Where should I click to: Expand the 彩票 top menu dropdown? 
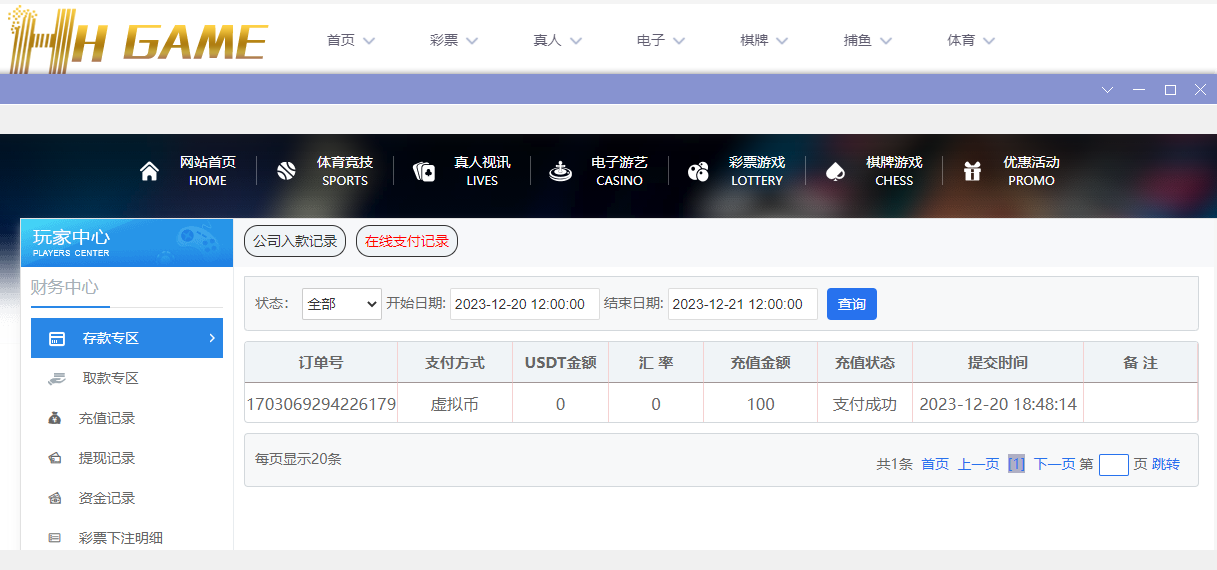(454, 41)
